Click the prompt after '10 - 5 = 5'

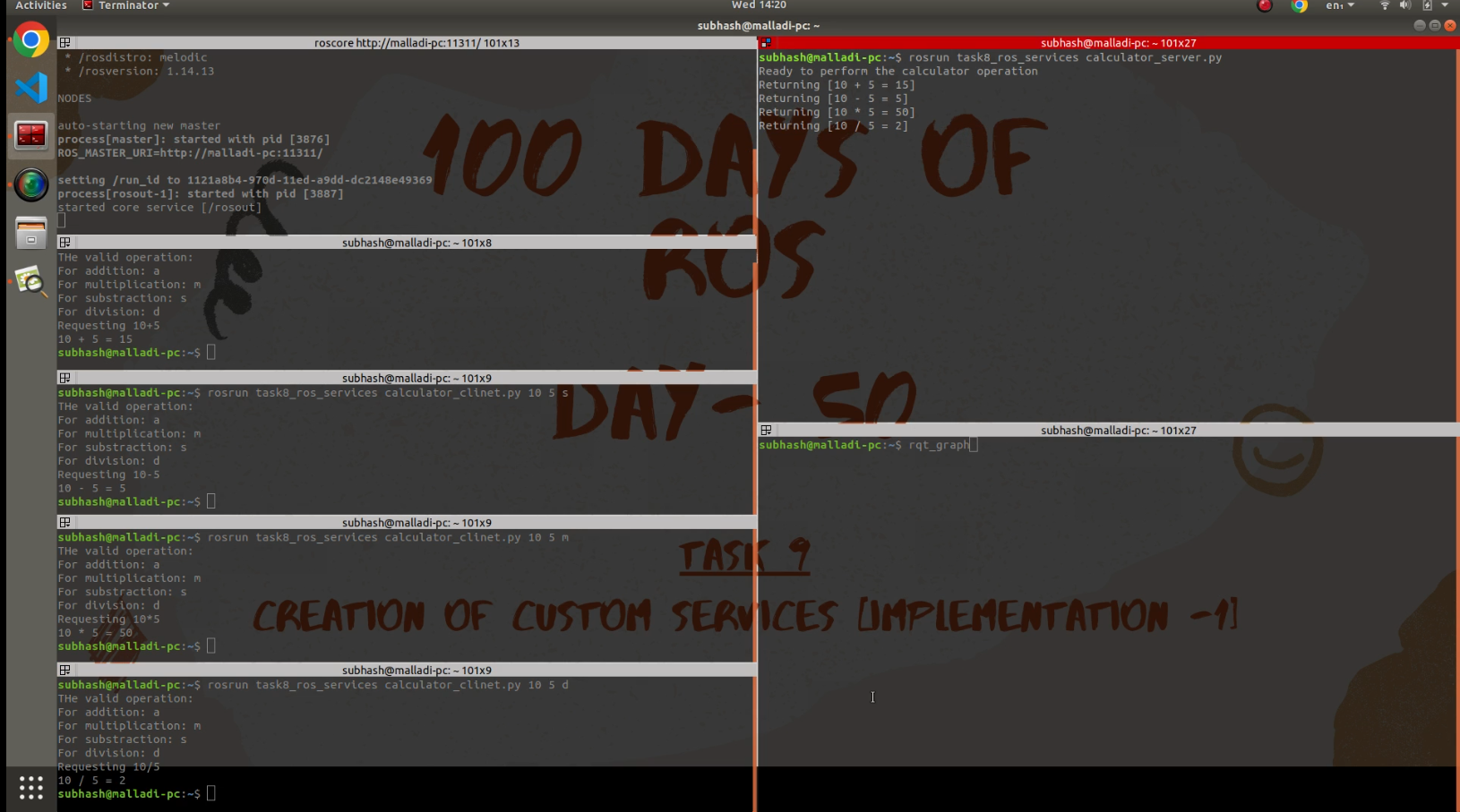pos(136,501)
